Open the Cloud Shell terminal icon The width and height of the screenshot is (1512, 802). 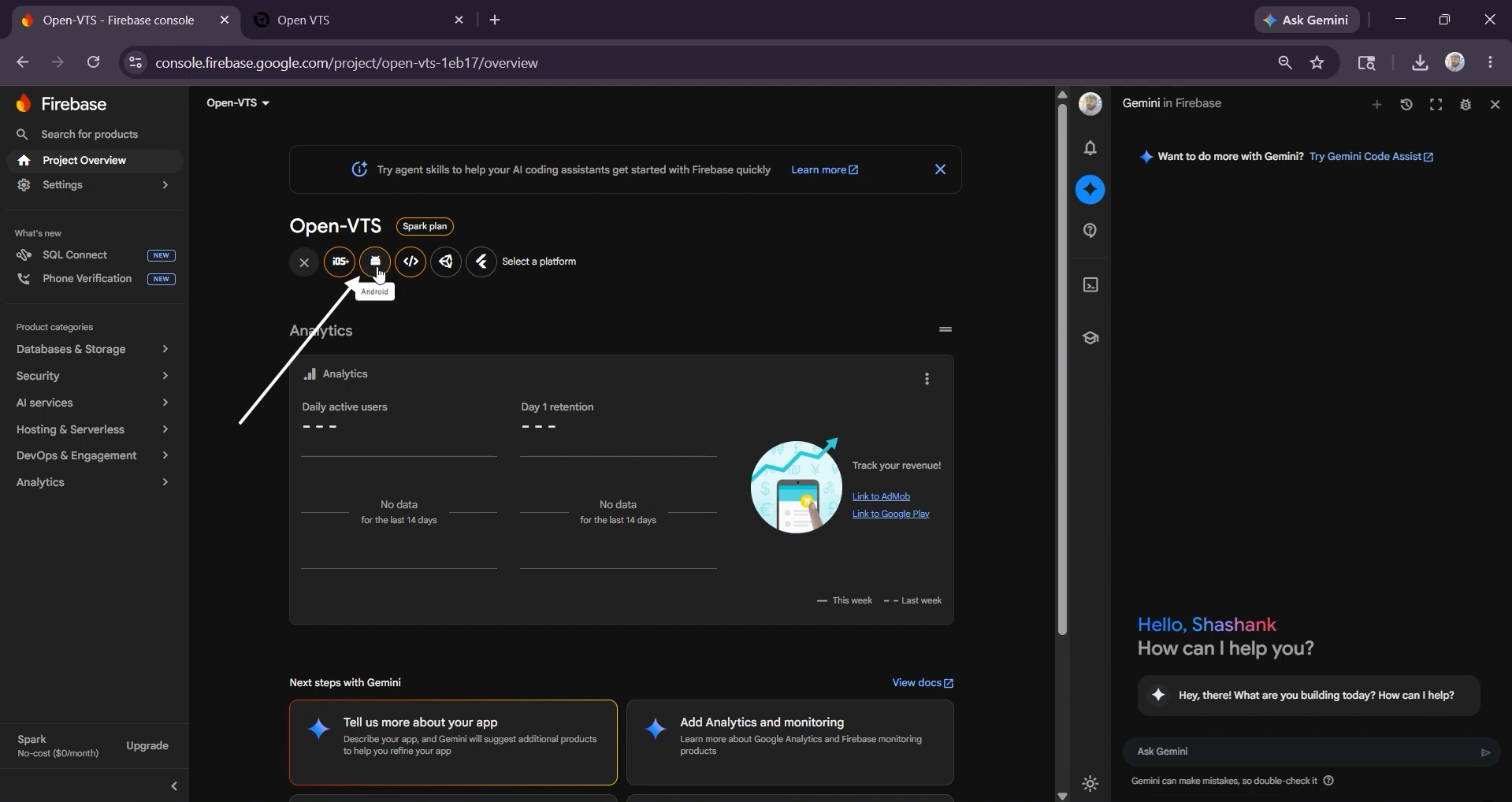click(1090, 285)
